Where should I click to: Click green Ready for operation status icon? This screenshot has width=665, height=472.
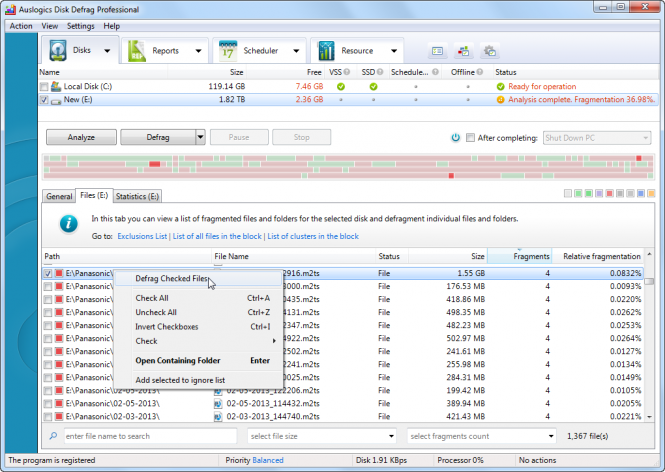click(500, 87)
